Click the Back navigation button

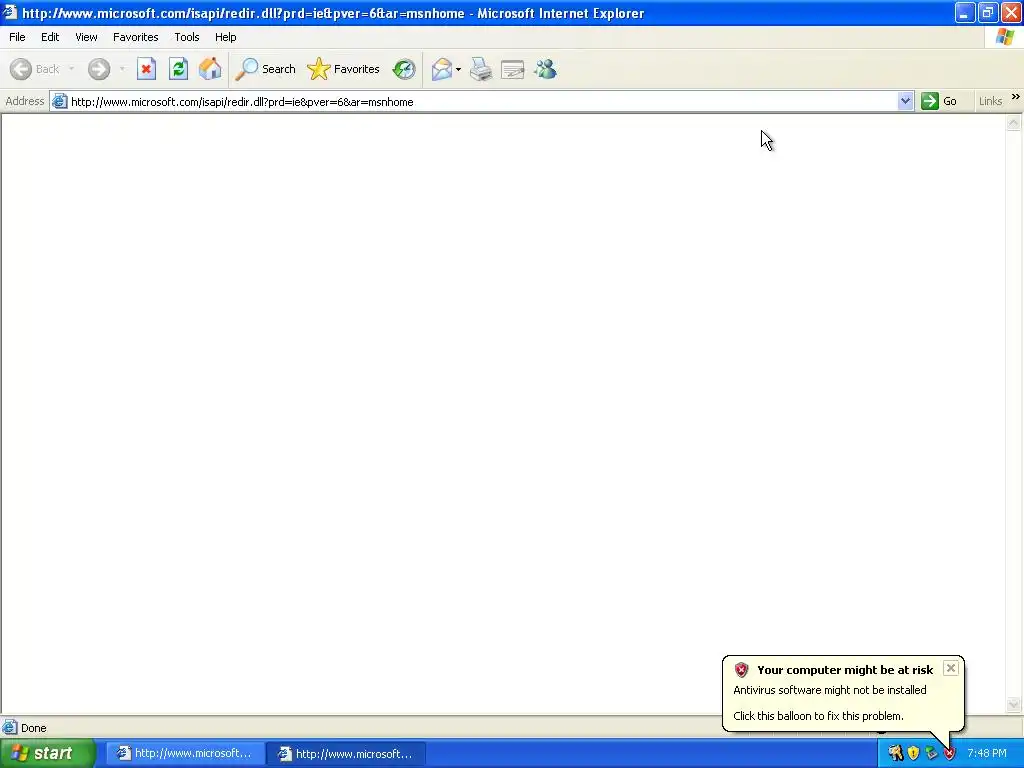[x=35, y=69]
